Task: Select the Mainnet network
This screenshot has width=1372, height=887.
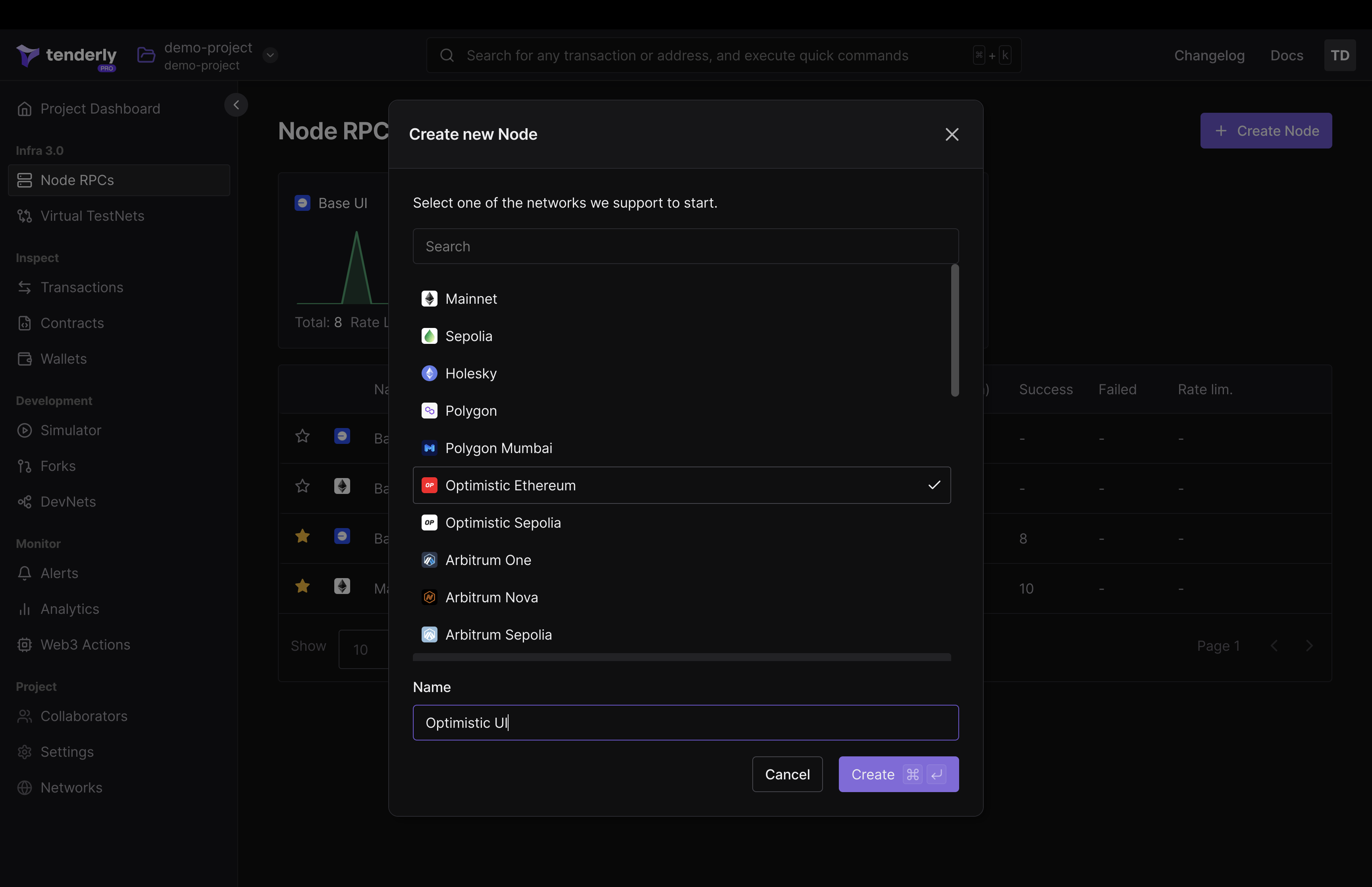Action: coord(682,299)
